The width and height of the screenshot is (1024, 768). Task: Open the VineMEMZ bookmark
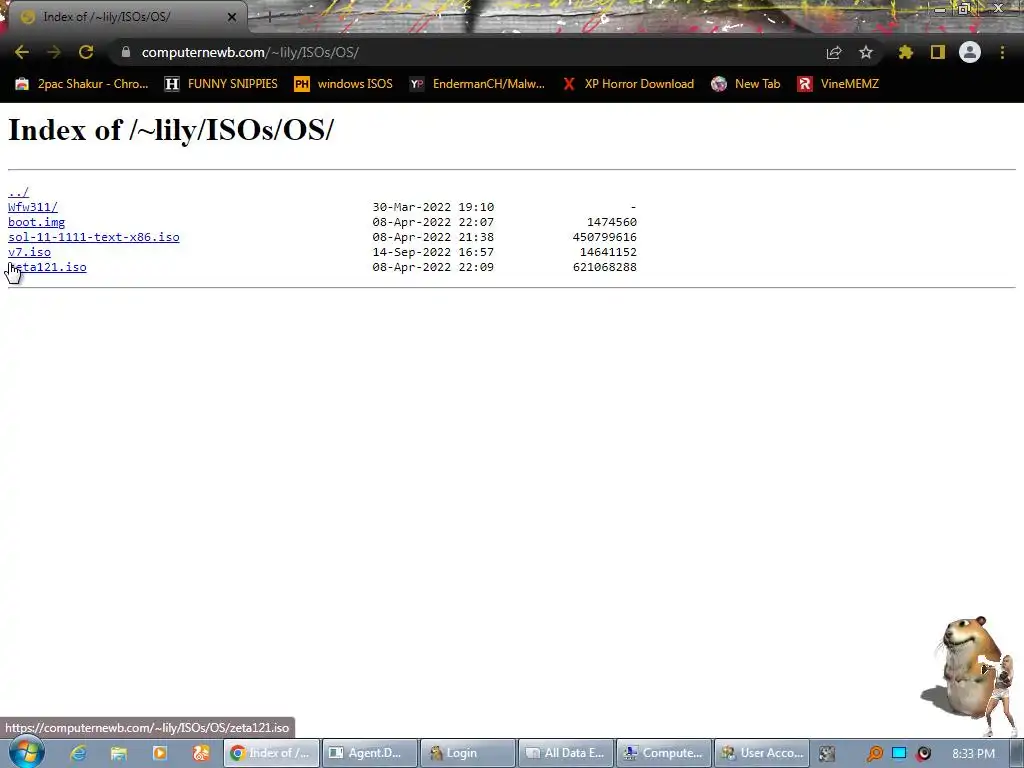(x=839, y=84)
